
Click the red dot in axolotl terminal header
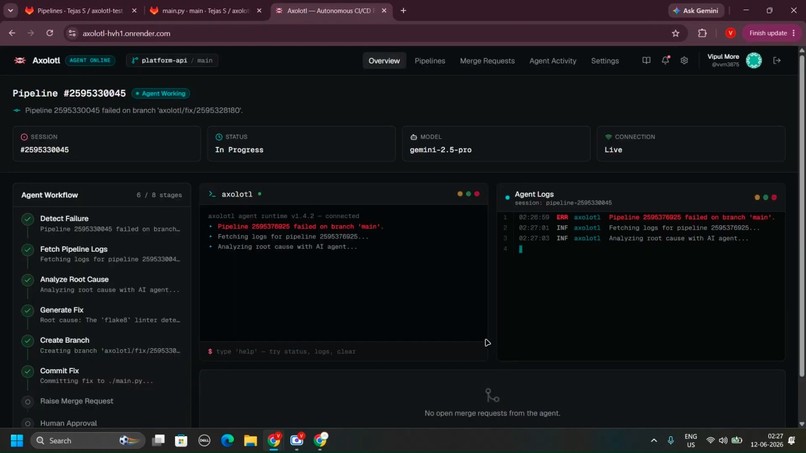477,194
